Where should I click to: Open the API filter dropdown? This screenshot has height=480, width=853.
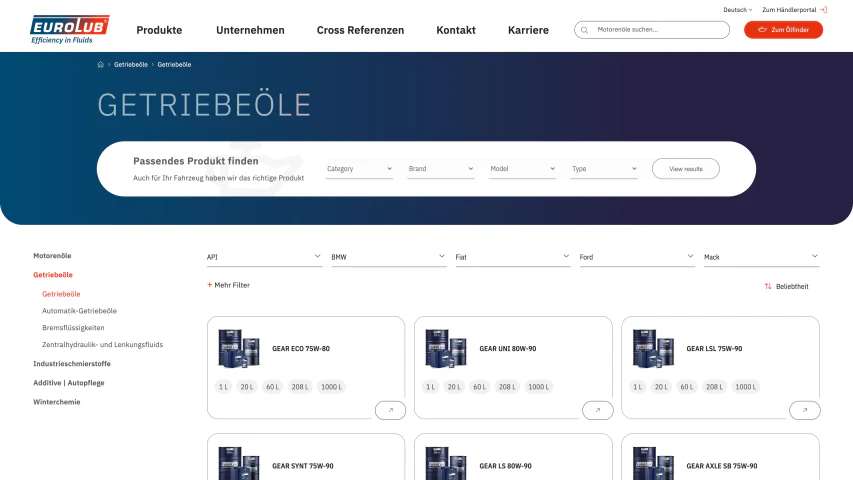[264, 257]
